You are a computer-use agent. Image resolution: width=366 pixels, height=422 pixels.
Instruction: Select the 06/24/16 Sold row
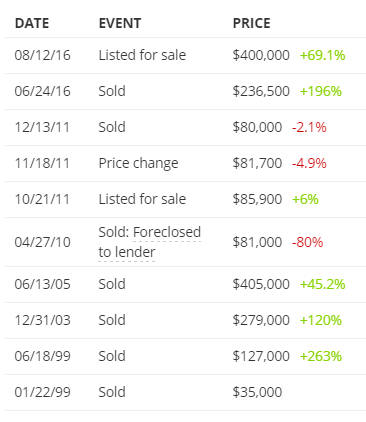185,91
